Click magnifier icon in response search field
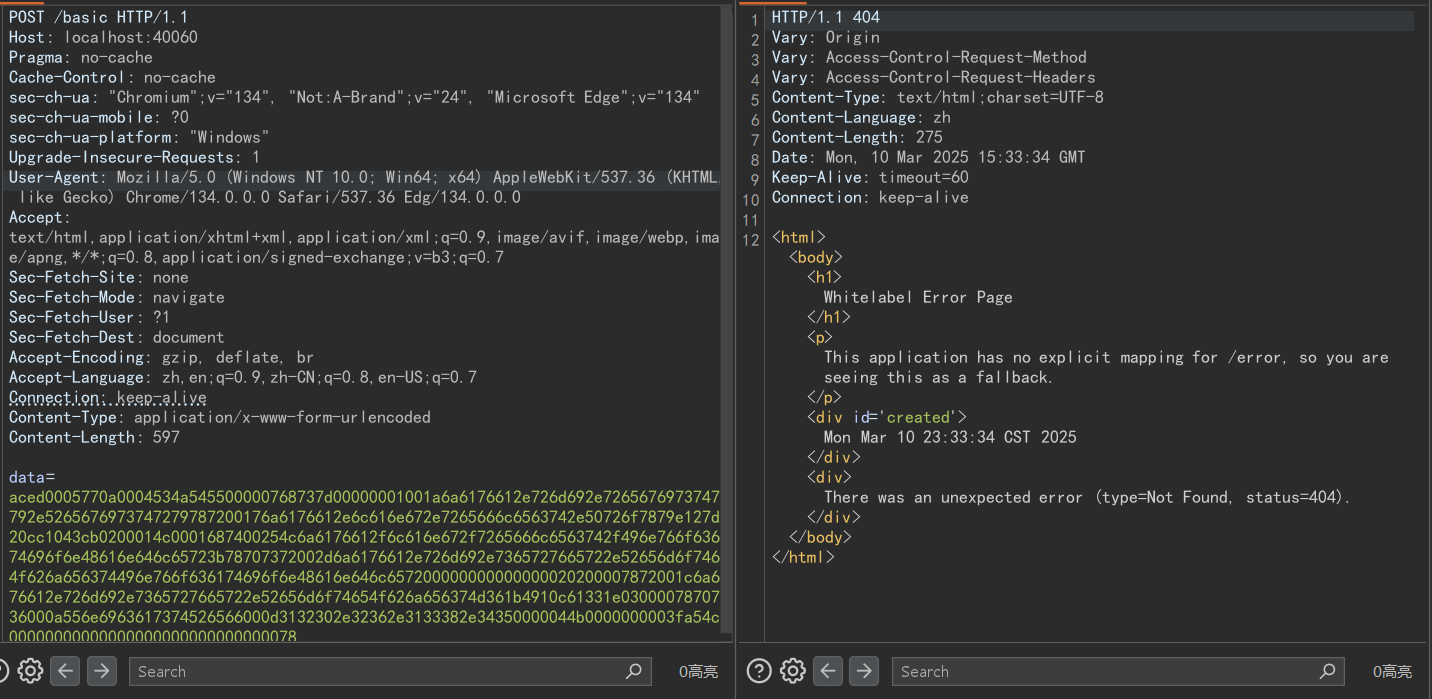This screenshot has width=1432, height=699. 1327,671
